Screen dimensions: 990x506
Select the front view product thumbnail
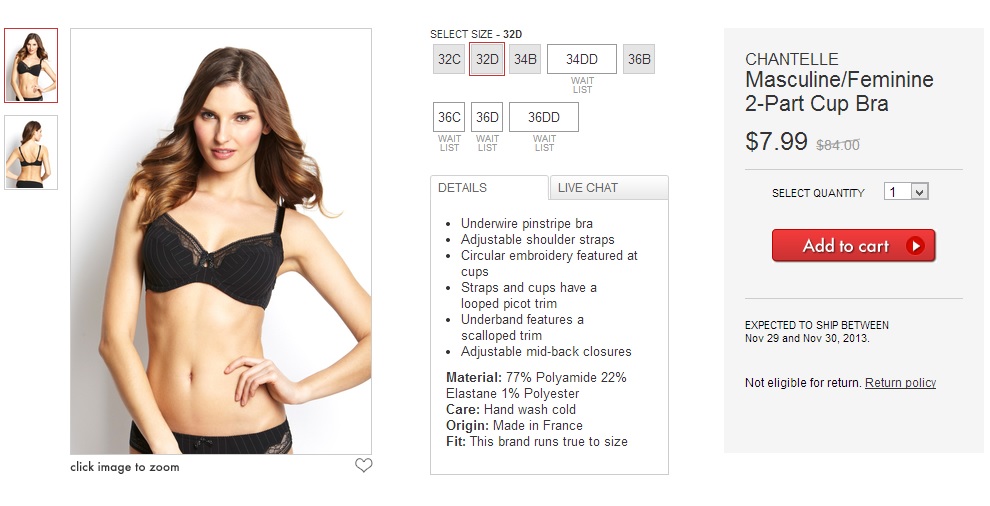pyautogui.click(x=31, y=65)
